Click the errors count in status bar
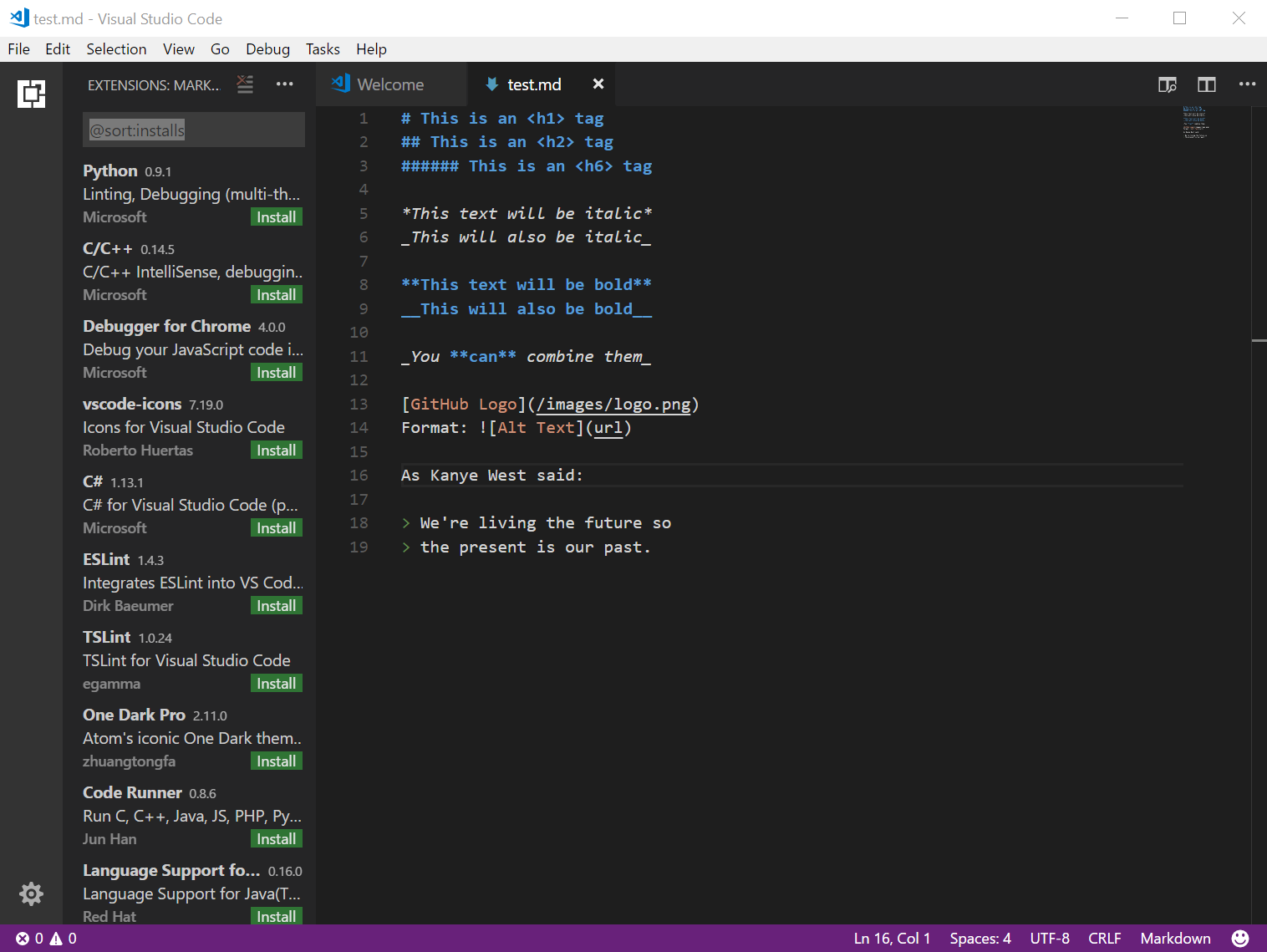The image size is (1267, 952). [x=30, y=939]
